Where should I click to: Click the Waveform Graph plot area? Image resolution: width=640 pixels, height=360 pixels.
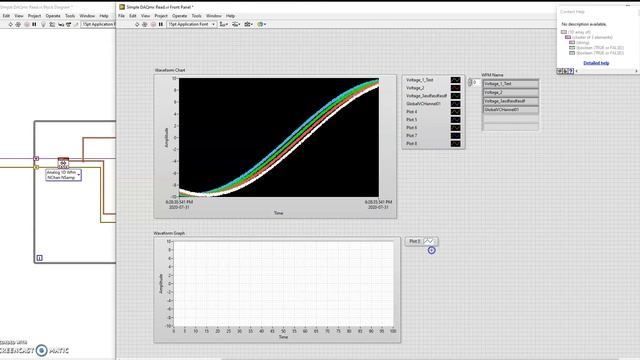(x=284, y=284)
